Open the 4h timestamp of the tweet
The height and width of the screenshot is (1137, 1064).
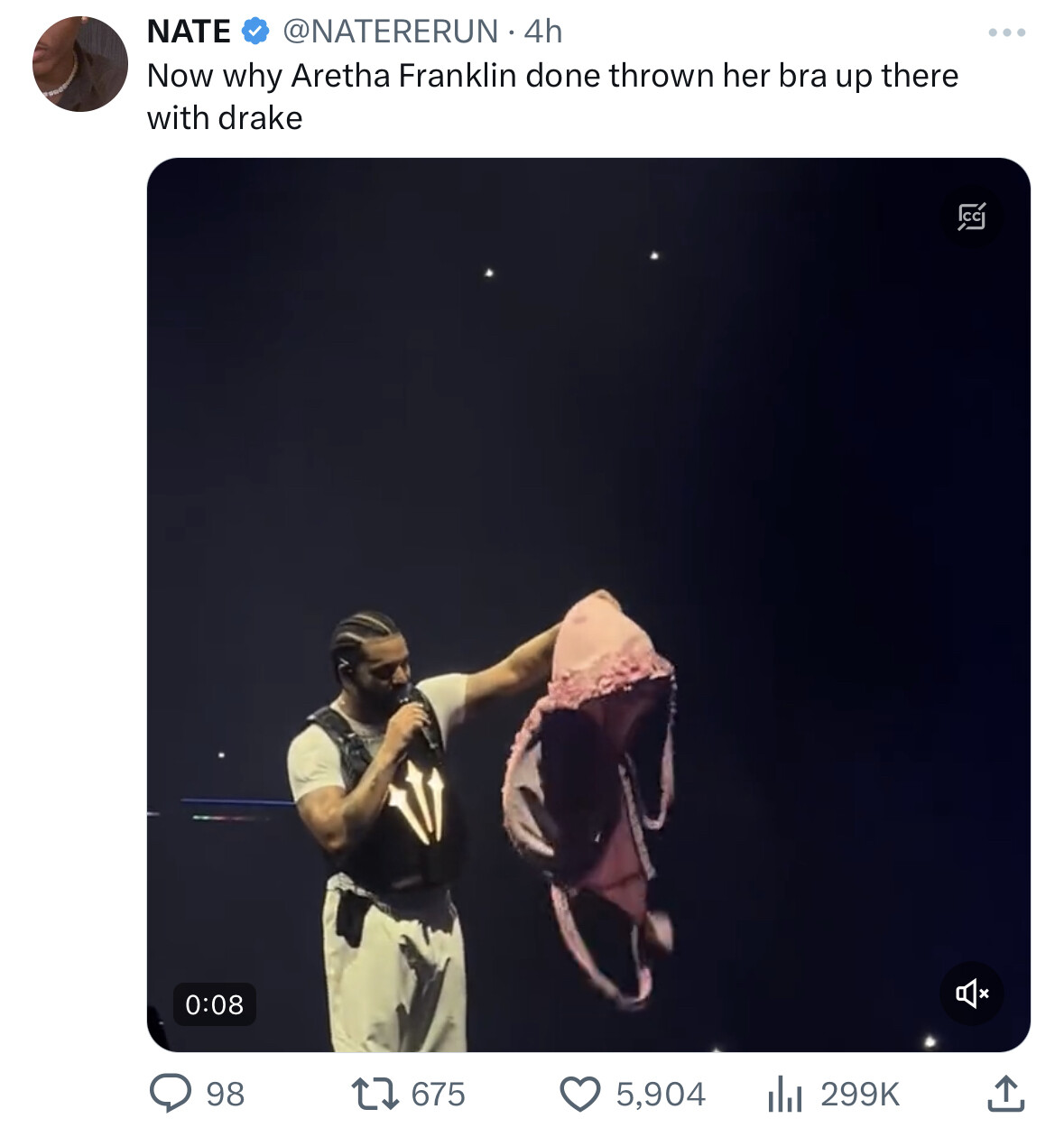pyautogui.click(x=543, y=32)
